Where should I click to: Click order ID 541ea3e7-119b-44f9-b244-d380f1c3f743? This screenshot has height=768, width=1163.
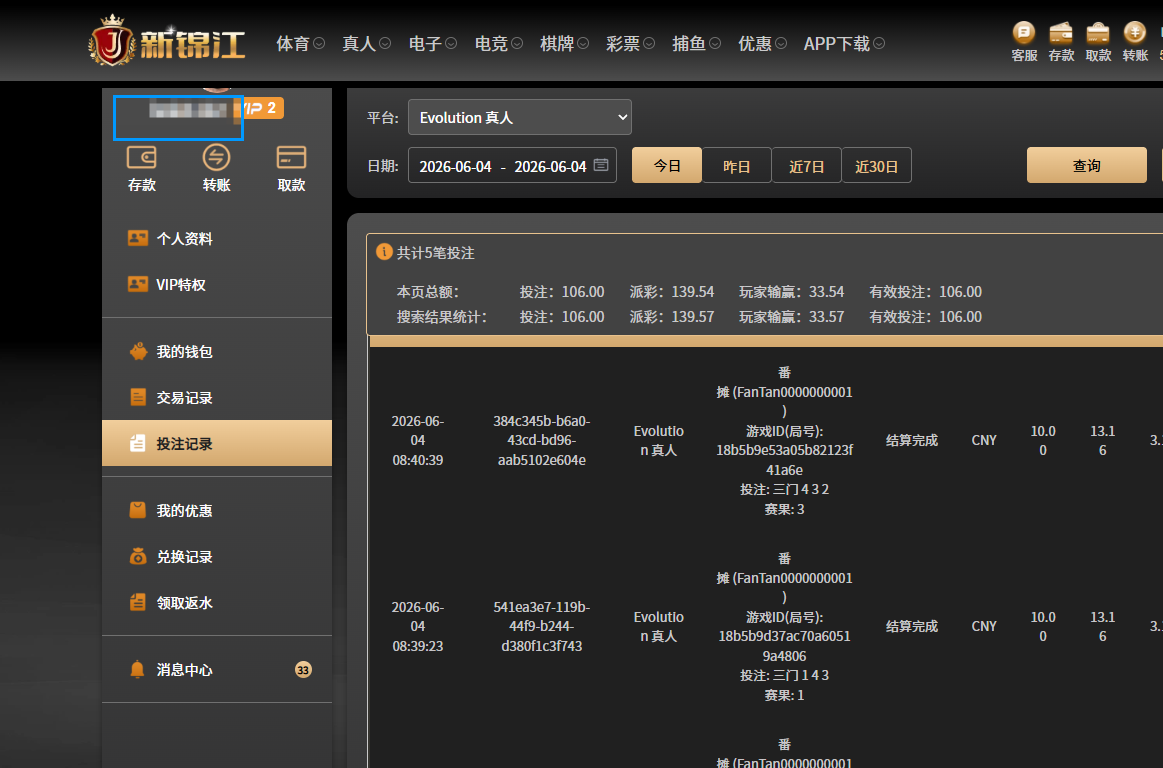pos(541,626)
